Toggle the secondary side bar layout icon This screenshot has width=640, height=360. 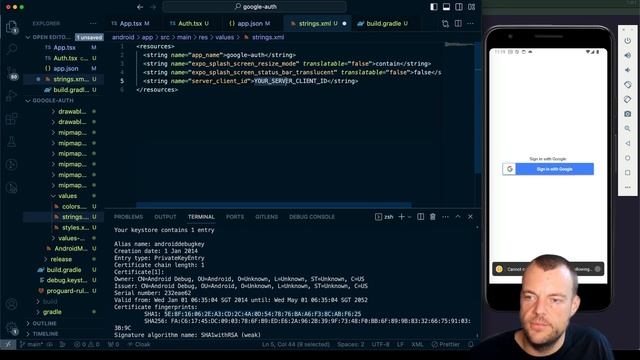click(x=459, y=7)
